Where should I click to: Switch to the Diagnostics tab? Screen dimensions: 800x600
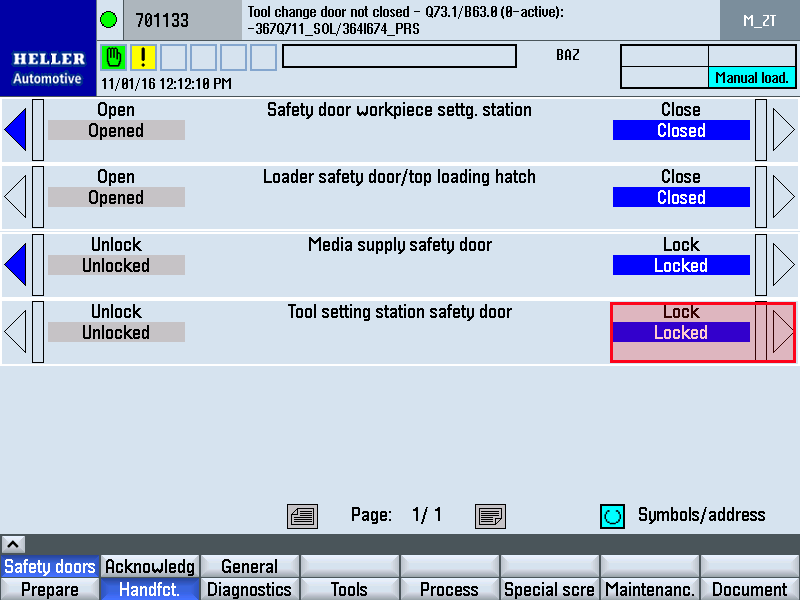[x=249, y=589]
